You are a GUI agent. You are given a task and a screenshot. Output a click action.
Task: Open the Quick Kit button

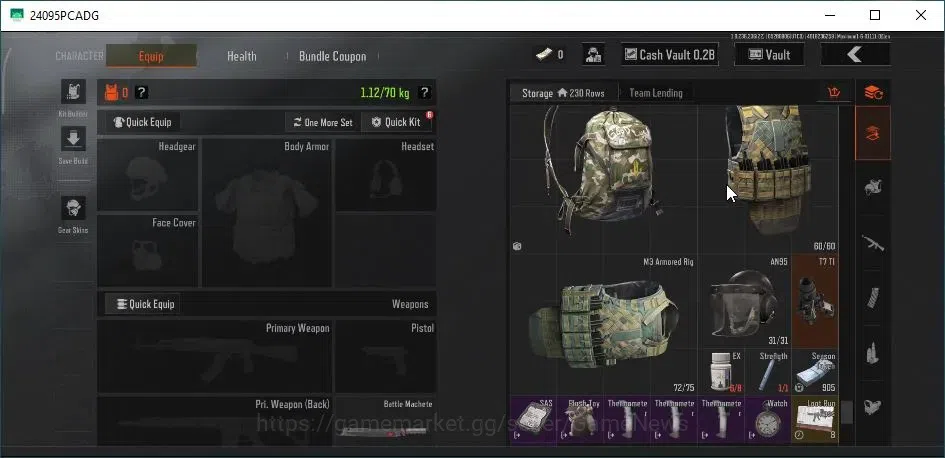coord(397,122)
